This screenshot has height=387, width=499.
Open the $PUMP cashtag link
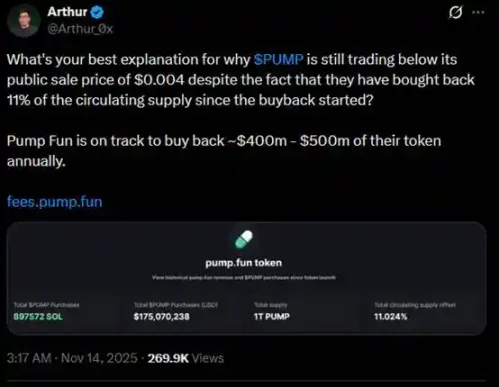click(x=278, y=59)
